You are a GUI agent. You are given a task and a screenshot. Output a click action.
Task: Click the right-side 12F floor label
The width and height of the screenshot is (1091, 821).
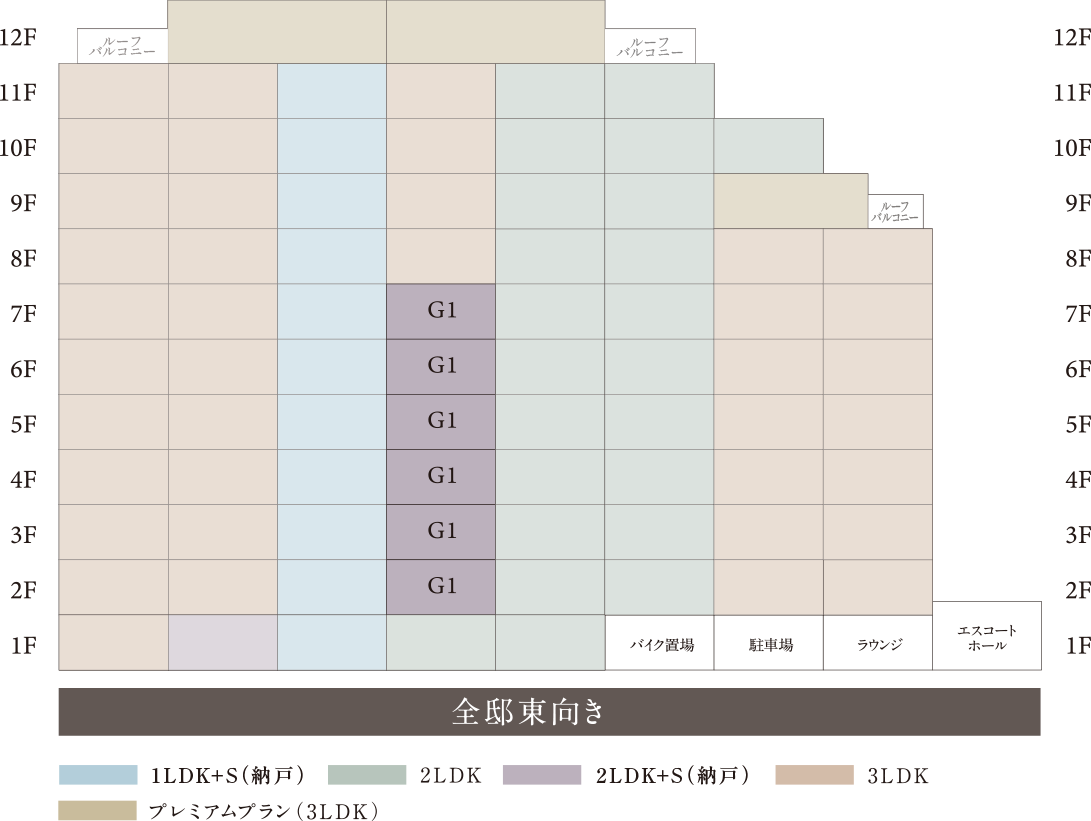point(1072,37)
